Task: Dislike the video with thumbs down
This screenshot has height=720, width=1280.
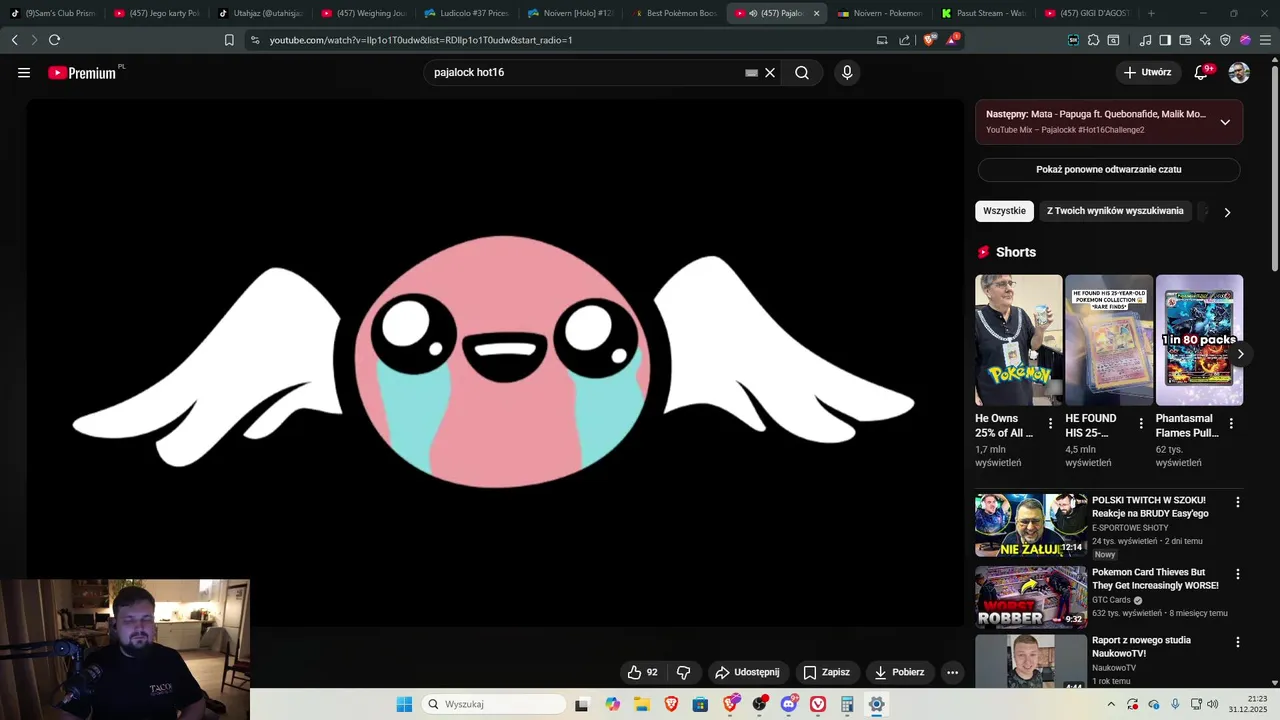Action: 684,672
